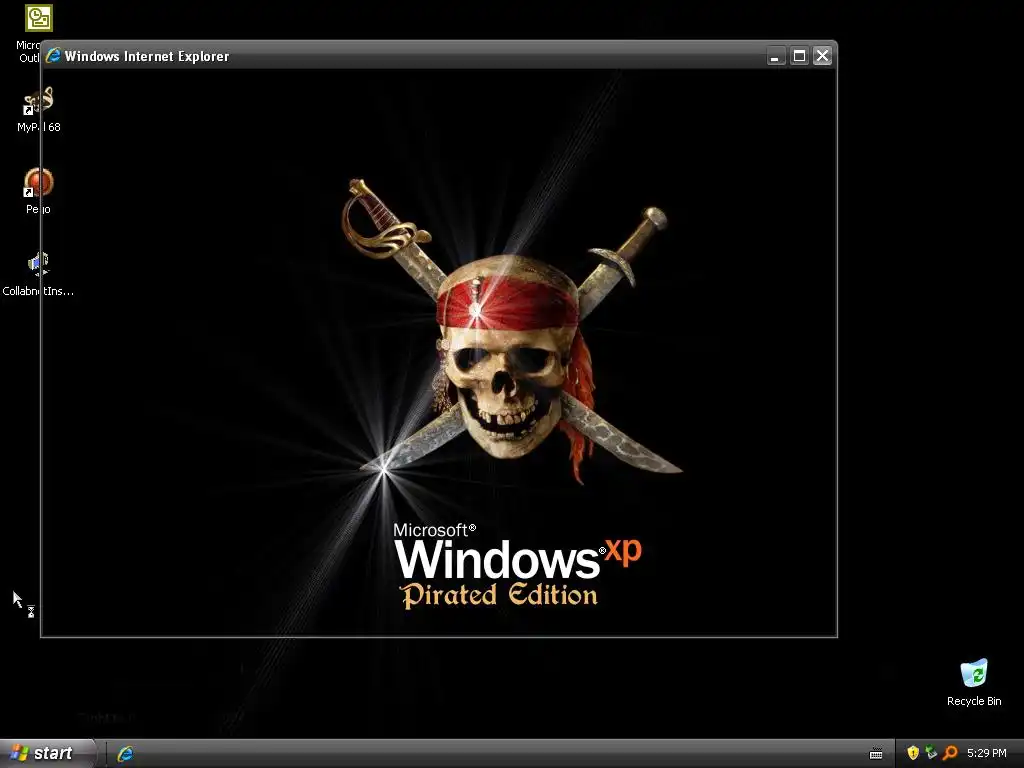Viewport: 1024px width, 768px height.
Task: Click the yellow security shield tray icon
Action: 913,753
